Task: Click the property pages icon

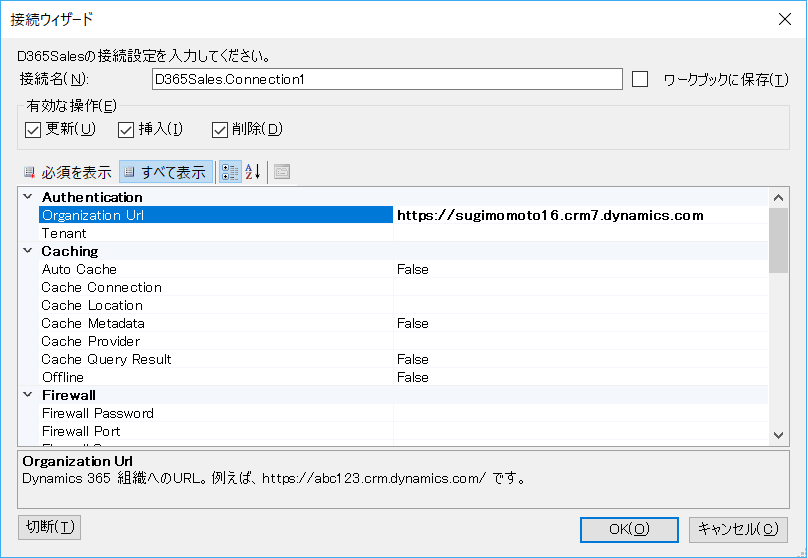Action: [x=282, y=172]
